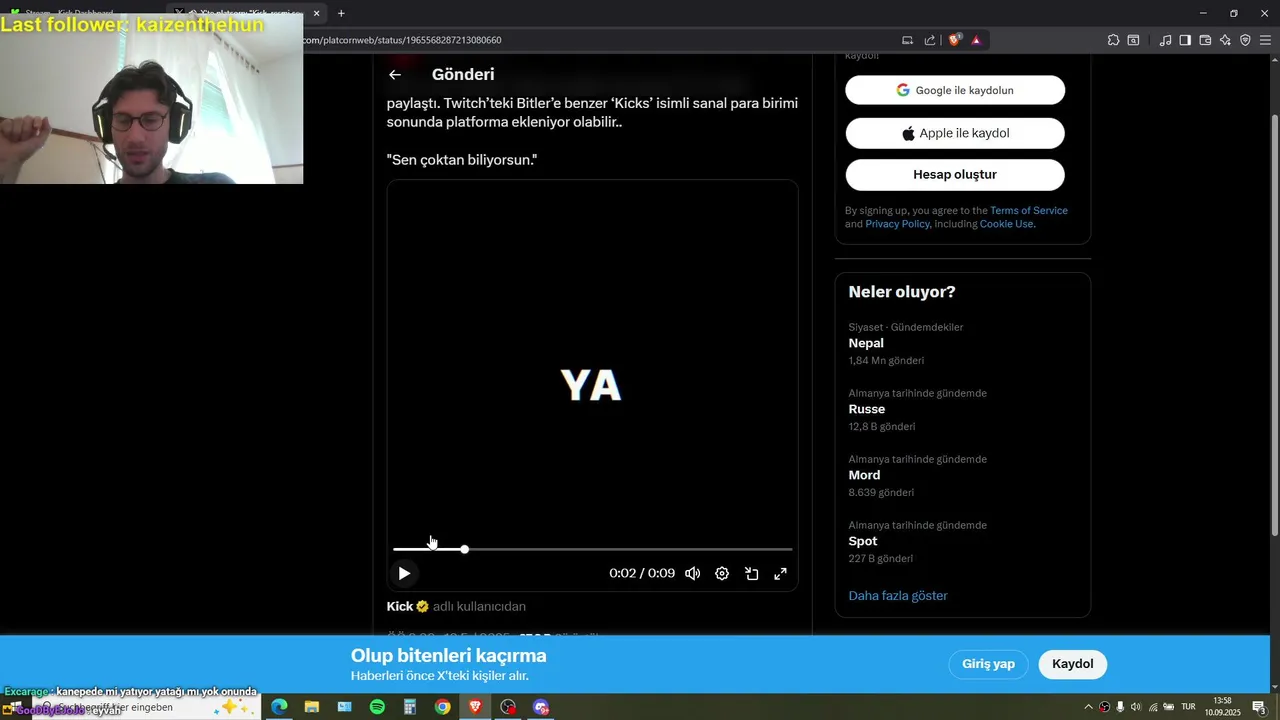
Task: Enter fullscreen mode for the video
Action: click(x=780, y=573)
